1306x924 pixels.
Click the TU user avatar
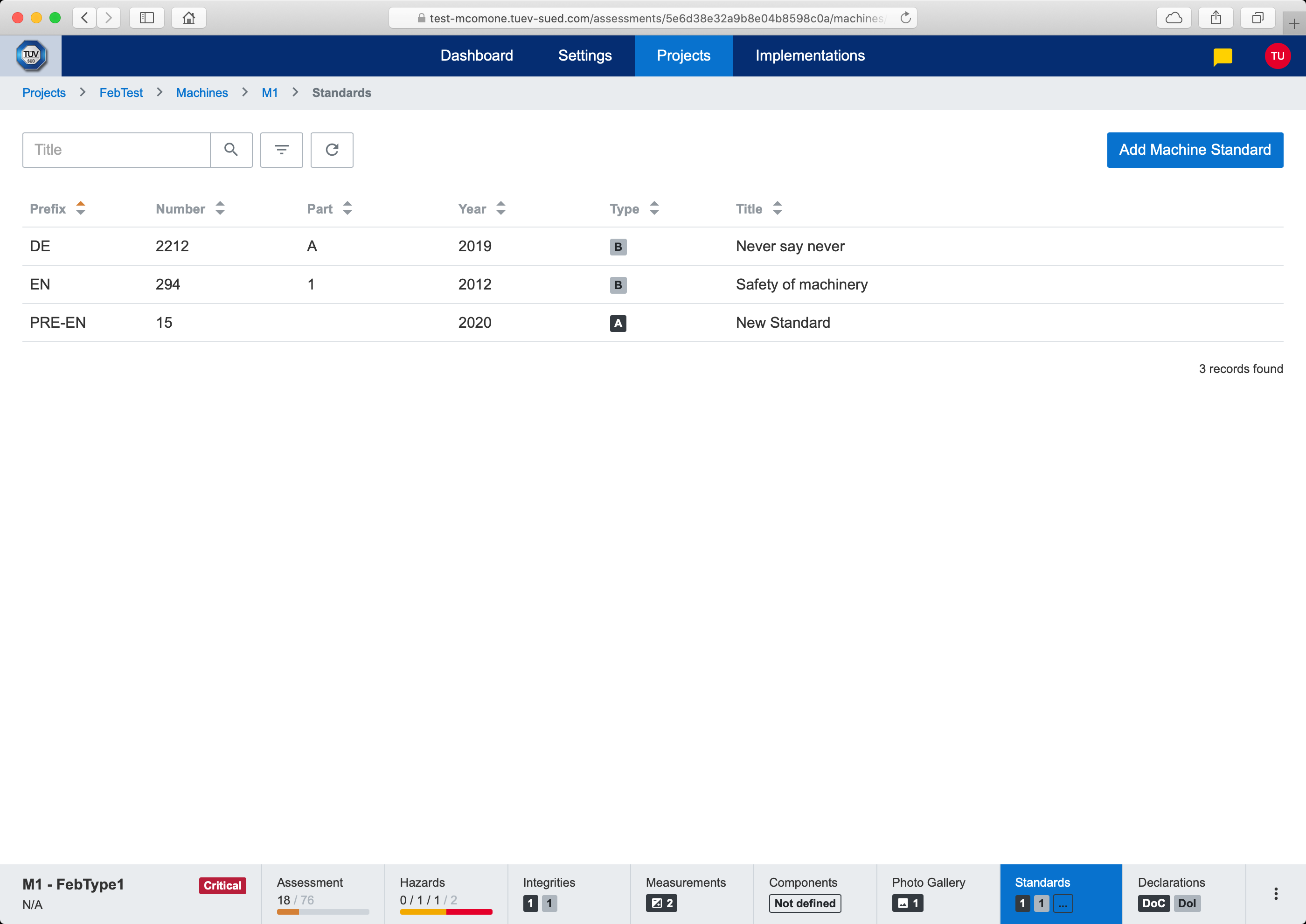coord(1277,56)
